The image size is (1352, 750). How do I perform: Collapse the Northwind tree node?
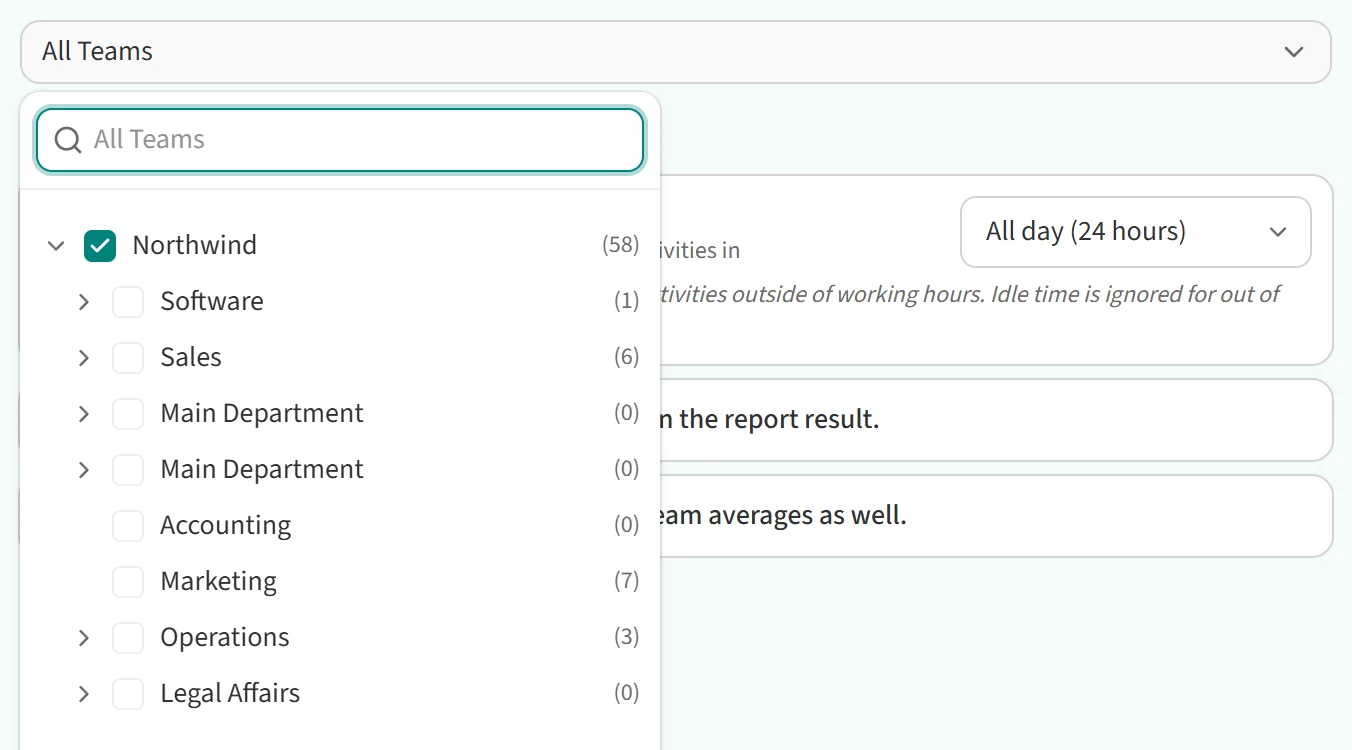point(56,245)
